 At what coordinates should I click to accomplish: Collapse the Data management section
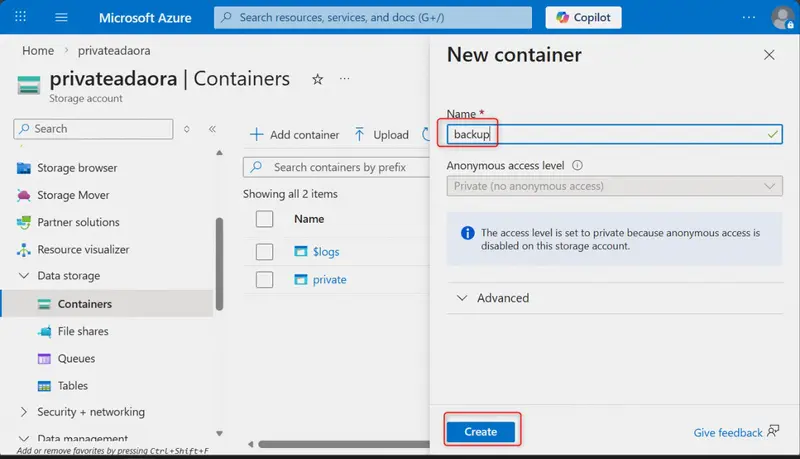tap(23, 439)
